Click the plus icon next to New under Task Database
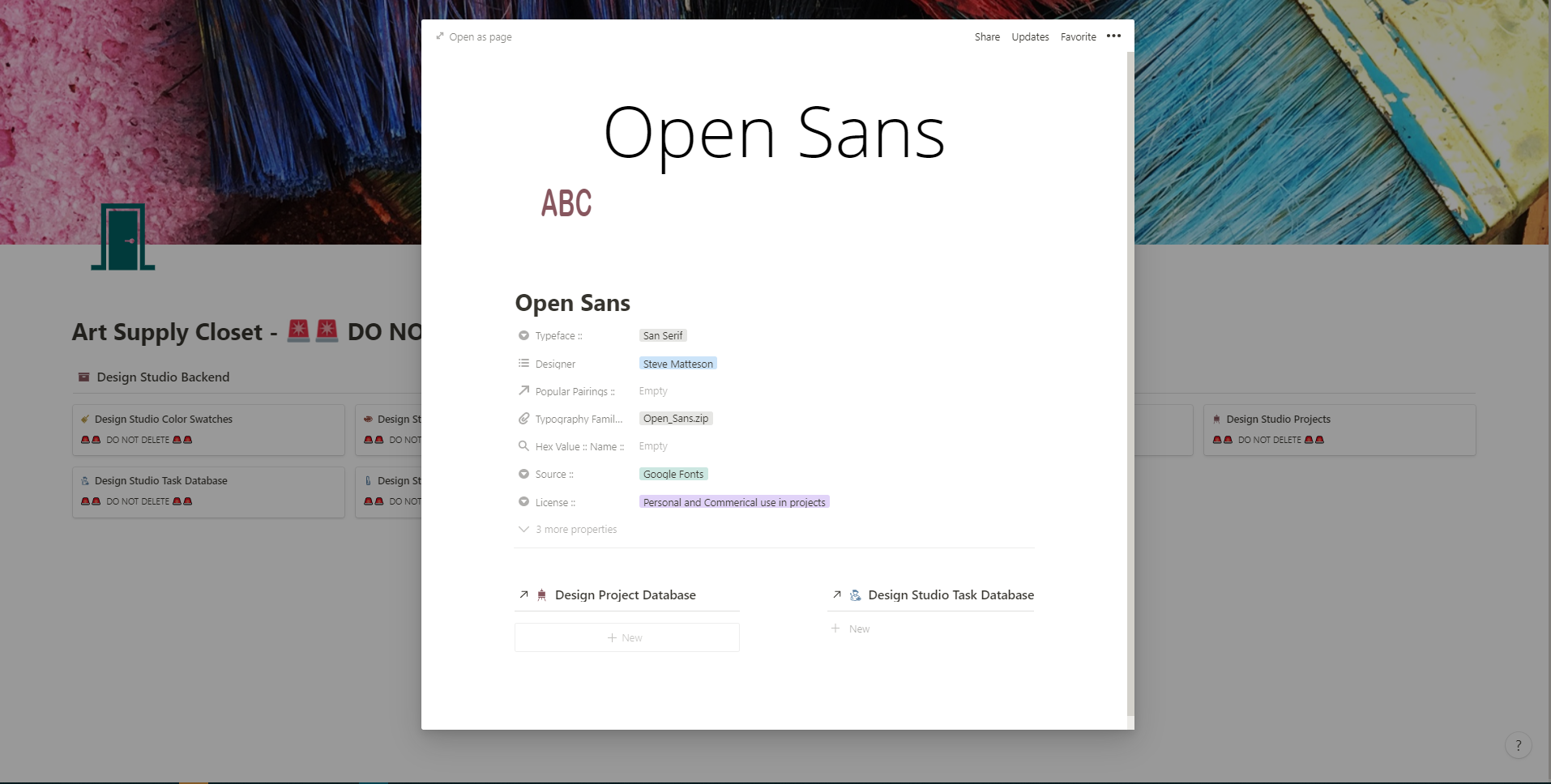The height and width of the screenshot is (784, 1551). click(835, 628)
